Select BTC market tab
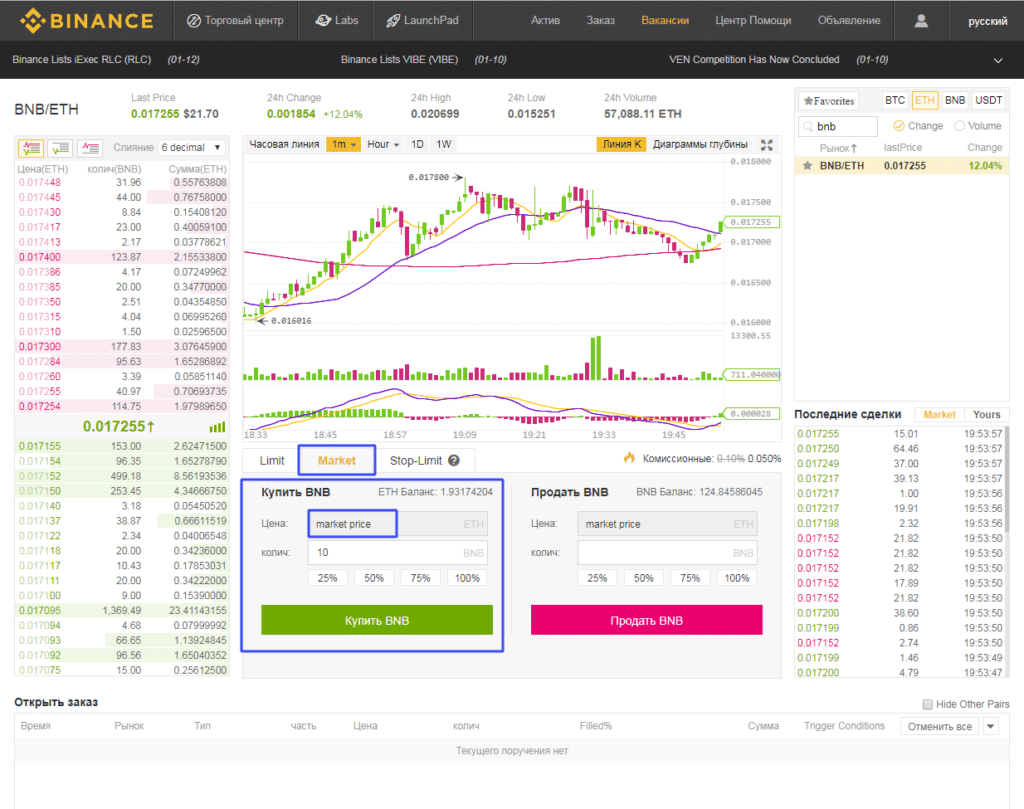Image resolution: width=1024 pixels, height=809 pixels. click(895, 101)
